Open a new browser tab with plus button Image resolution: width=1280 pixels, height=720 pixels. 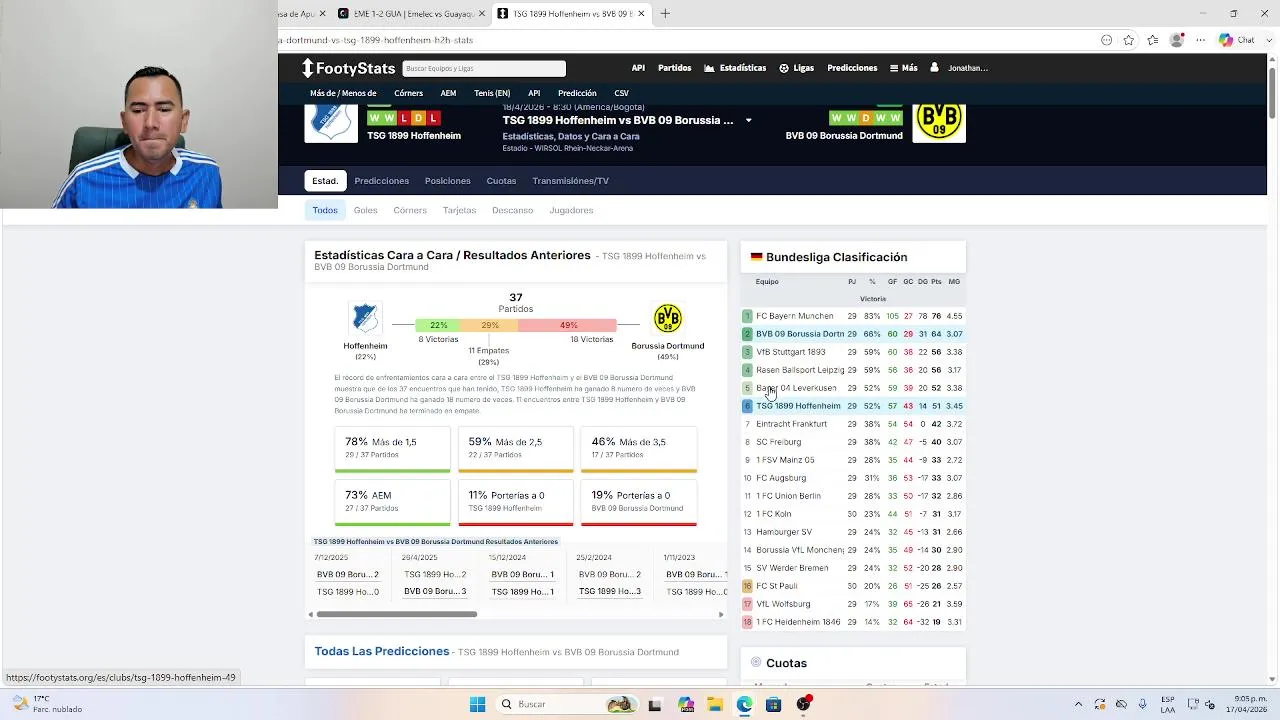pos(665,14)
